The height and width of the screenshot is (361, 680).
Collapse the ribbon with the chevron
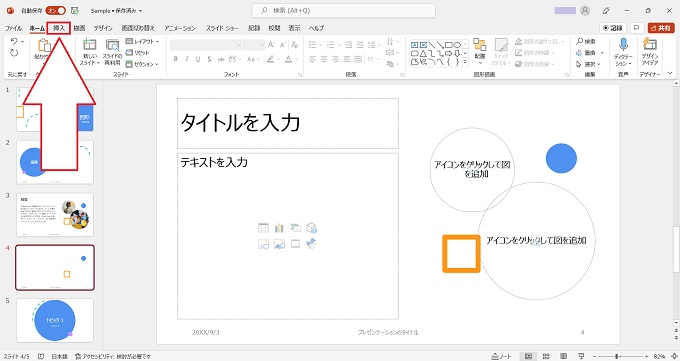tap(670, 73)
